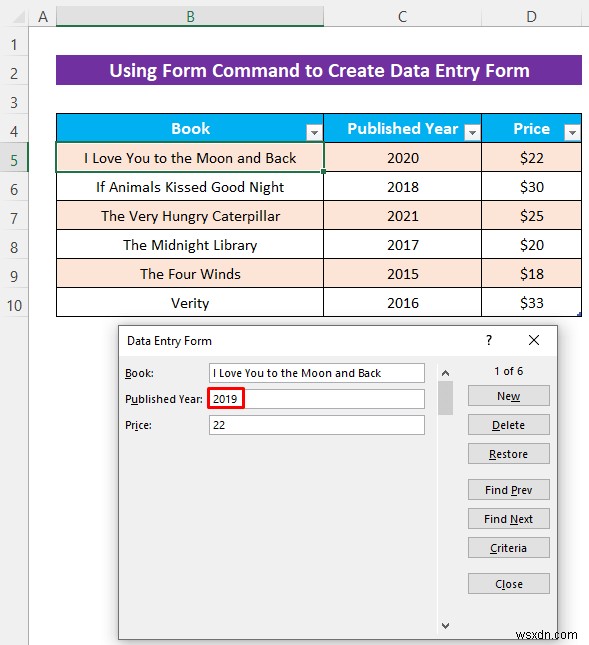Select year cell 2015

(402, 274)
